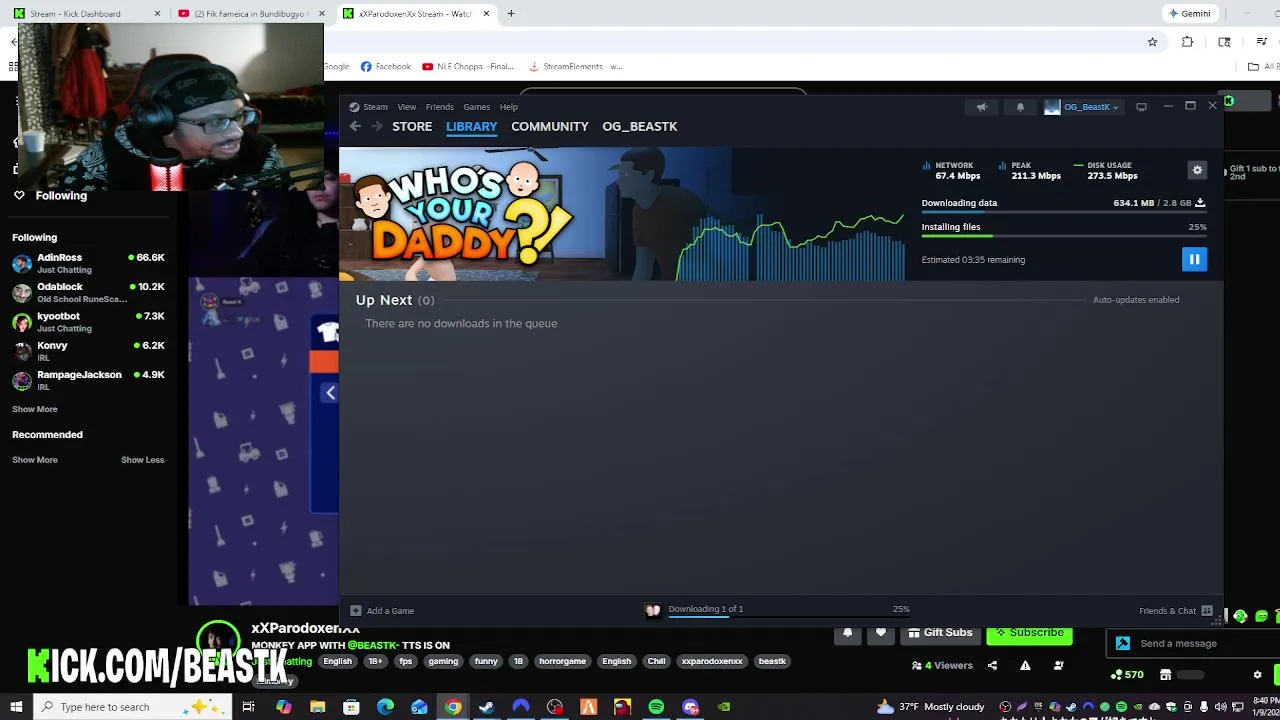Image resolution: width=1280 pixels, height=720 pixels.
Task: Open Steam notifications bell
Action: pyautogui.click(x=1020, y=107)
